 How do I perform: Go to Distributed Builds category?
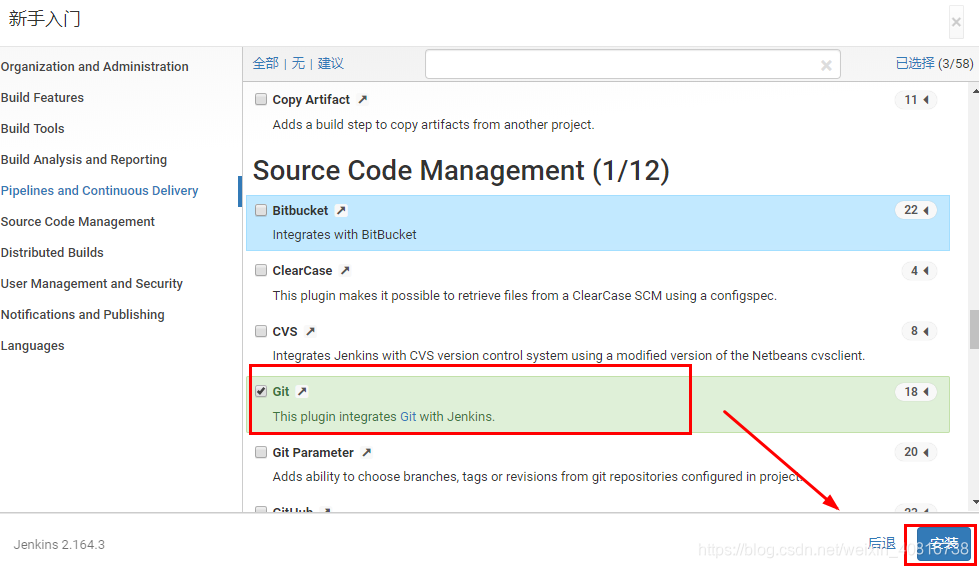[52, 252]
